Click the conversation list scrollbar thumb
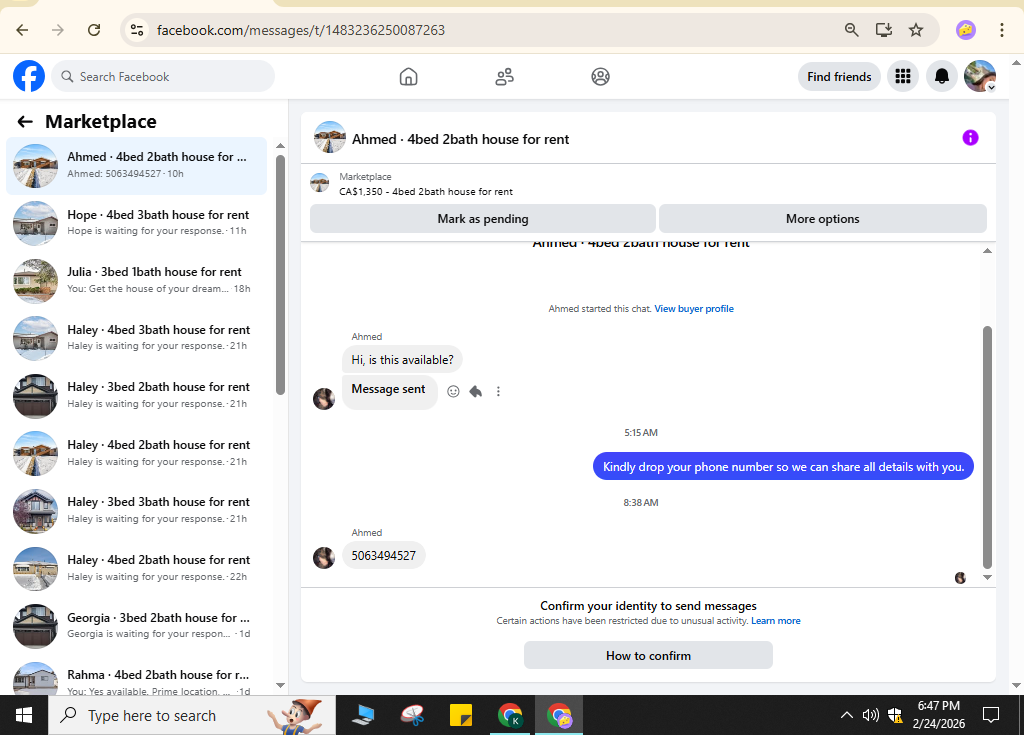Image resolution: width=1024 pixels, height=735 pixels. (280, 274)
